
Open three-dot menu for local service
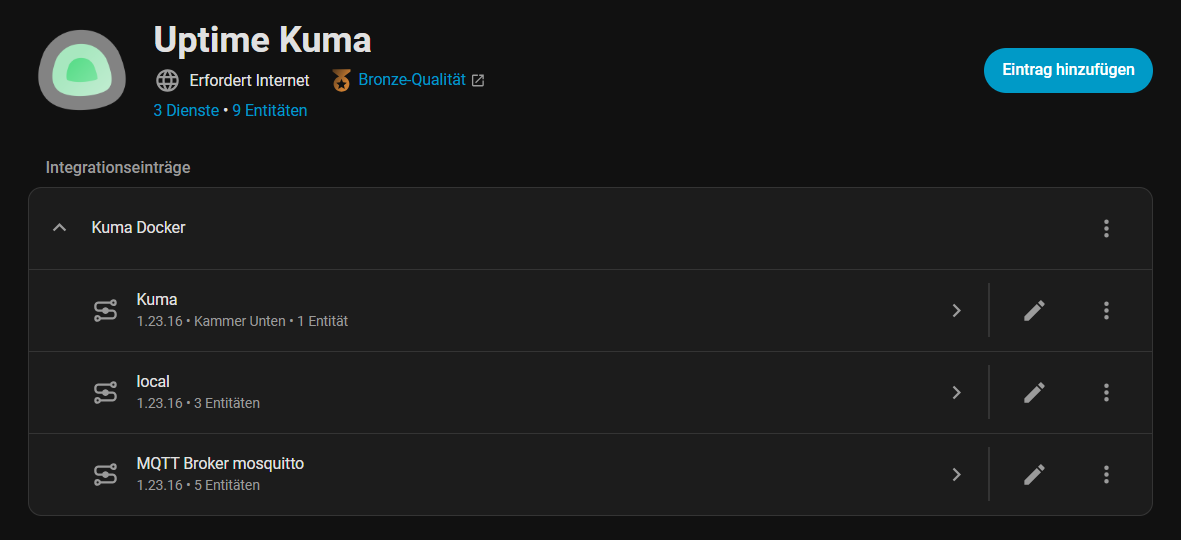pos(1106,392)
